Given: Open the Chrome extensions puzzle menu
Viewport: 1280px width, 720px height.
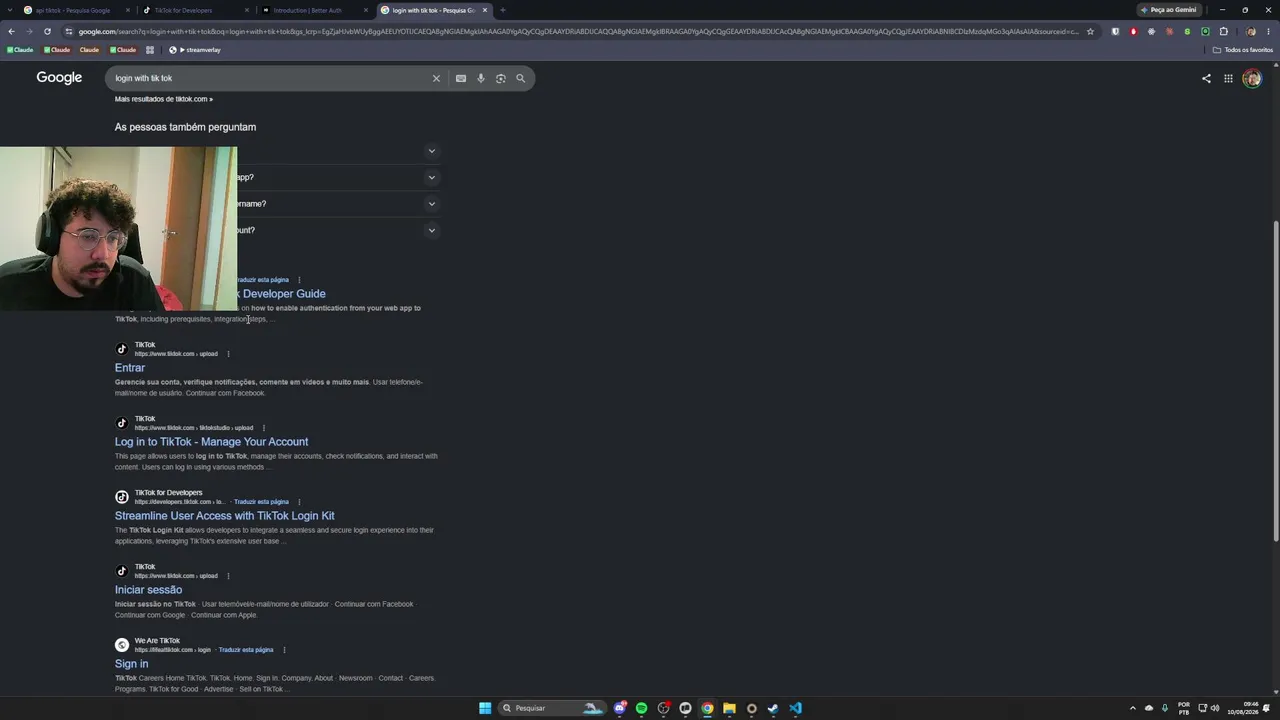Looking at the screenshot, I should (1223, 31).
